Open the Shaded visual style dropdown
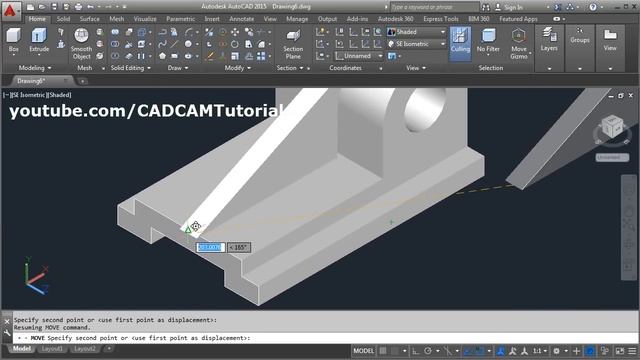640x360 pixels. (416, 32)
